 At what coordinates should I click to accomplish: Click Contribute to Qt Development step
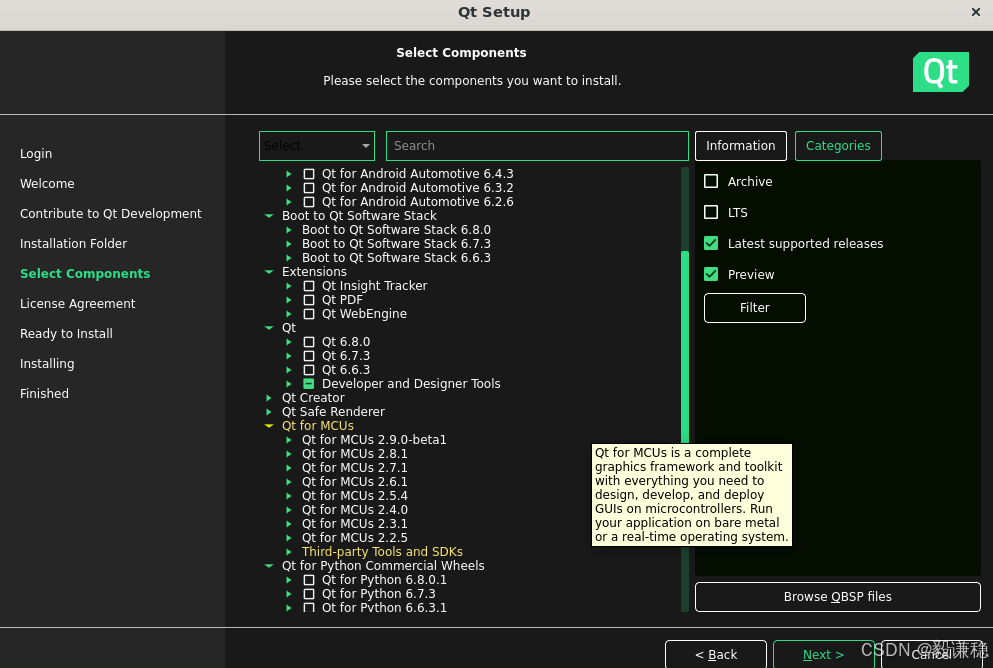click(111, 213)
